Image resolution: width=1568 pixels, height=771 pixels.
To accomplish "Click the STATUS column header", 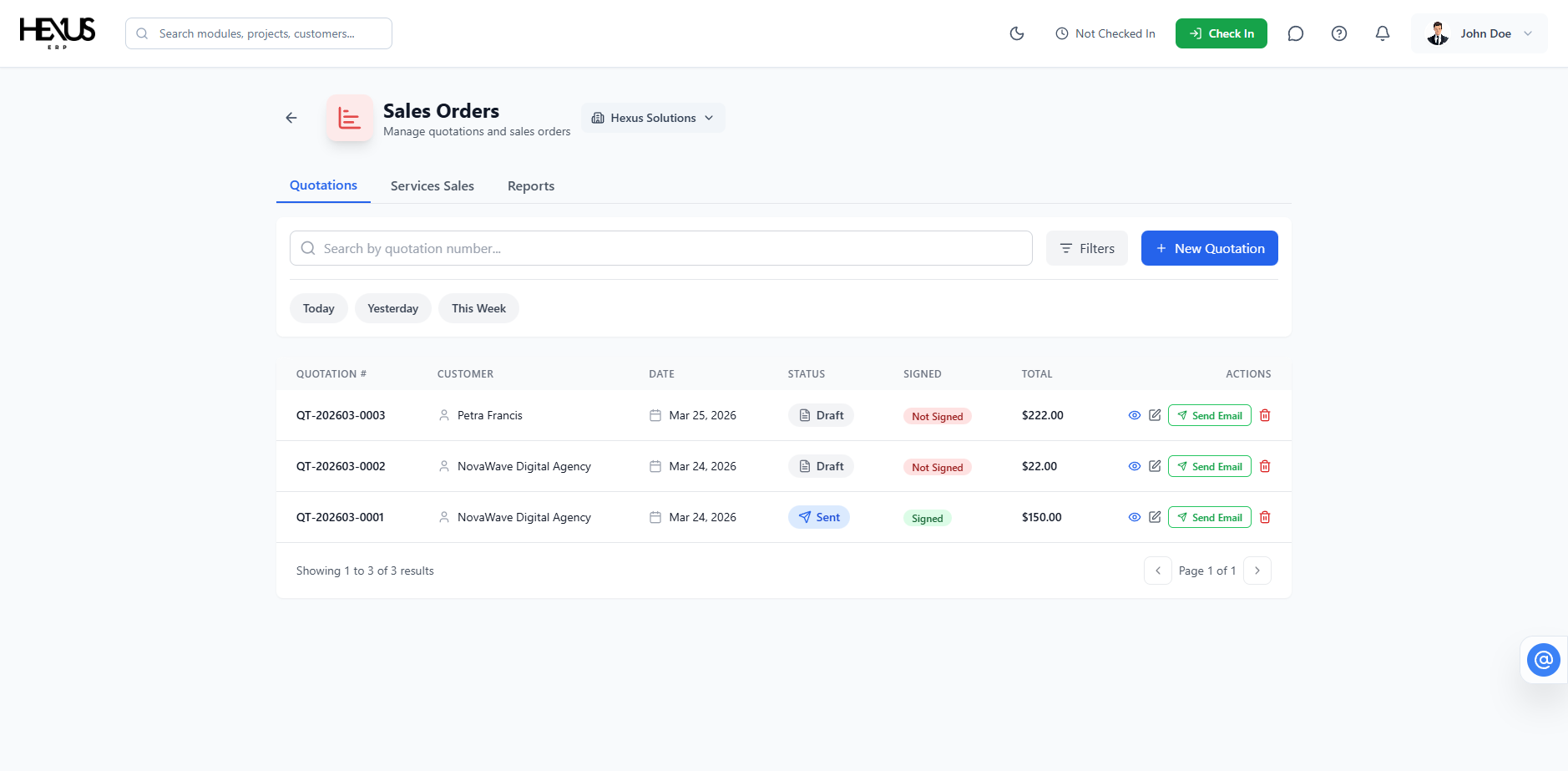I will (807, 374).
